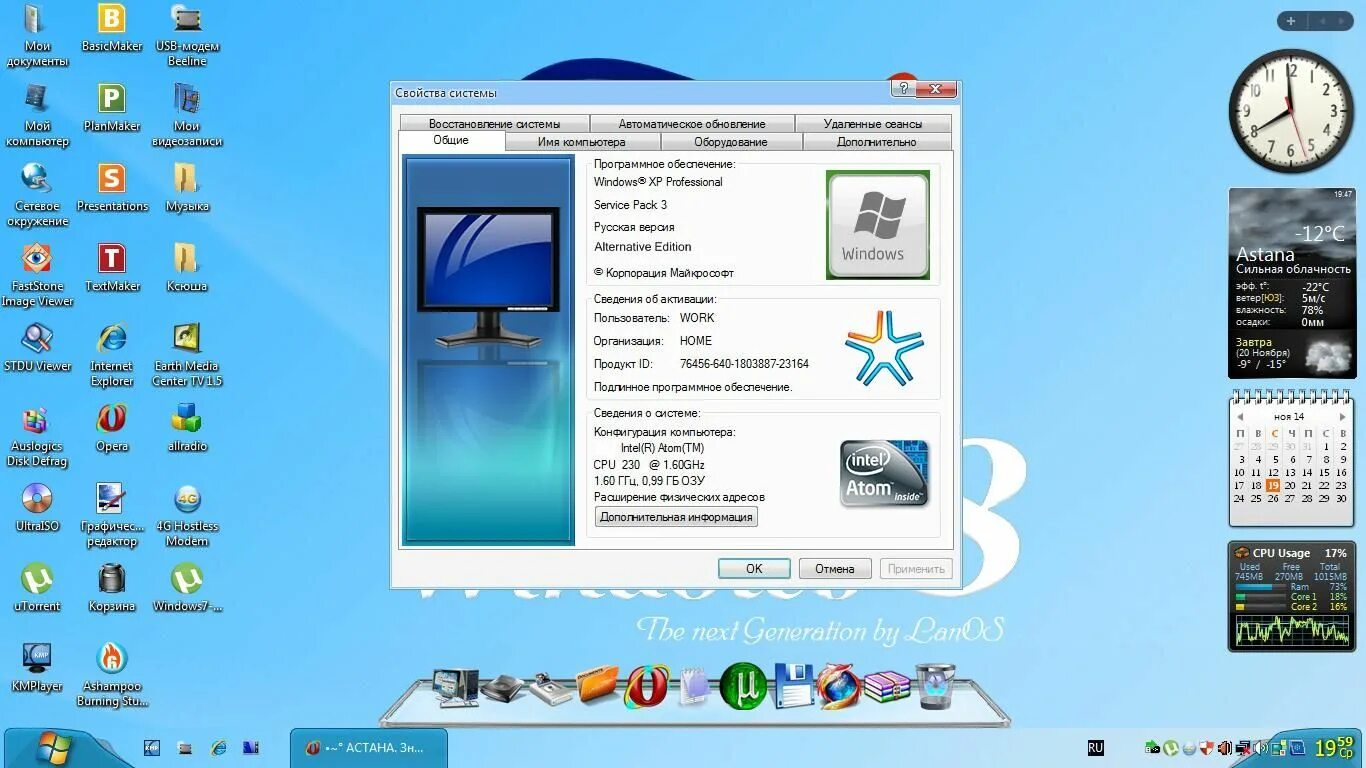
Task: Open uTorrent desktop shortcut
Action: [37, 588]
